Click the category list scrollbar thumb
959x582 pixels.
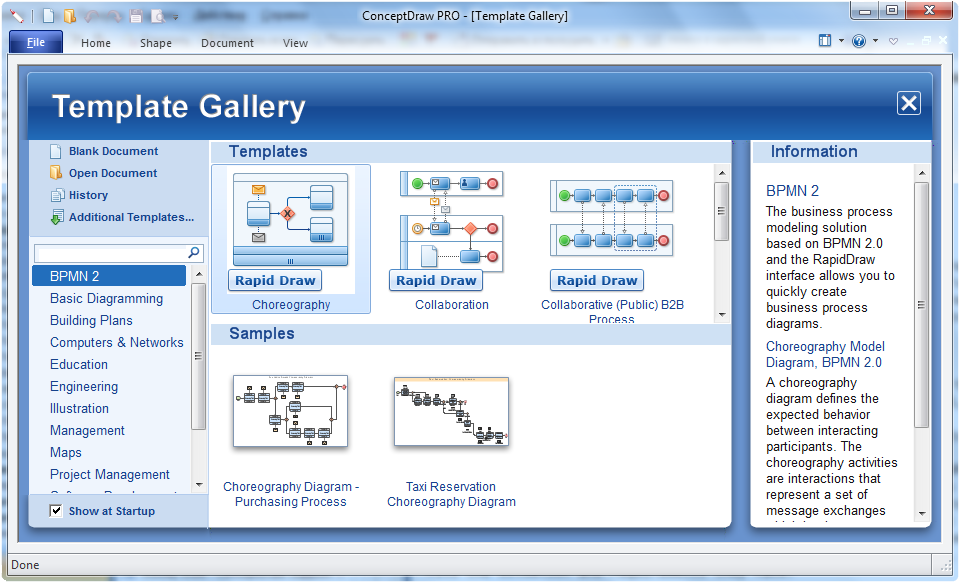point(199,356)
